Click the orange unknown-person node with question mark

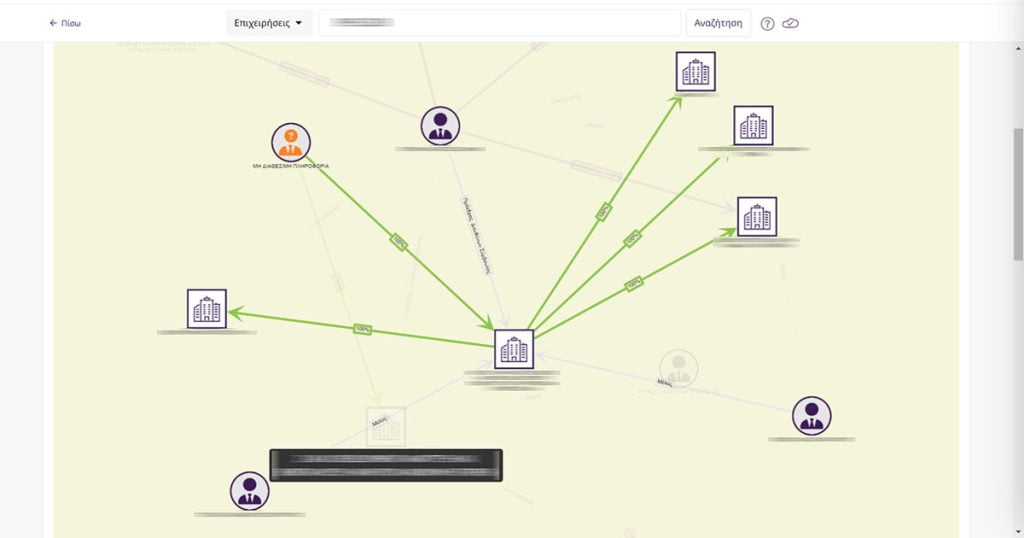290,143
